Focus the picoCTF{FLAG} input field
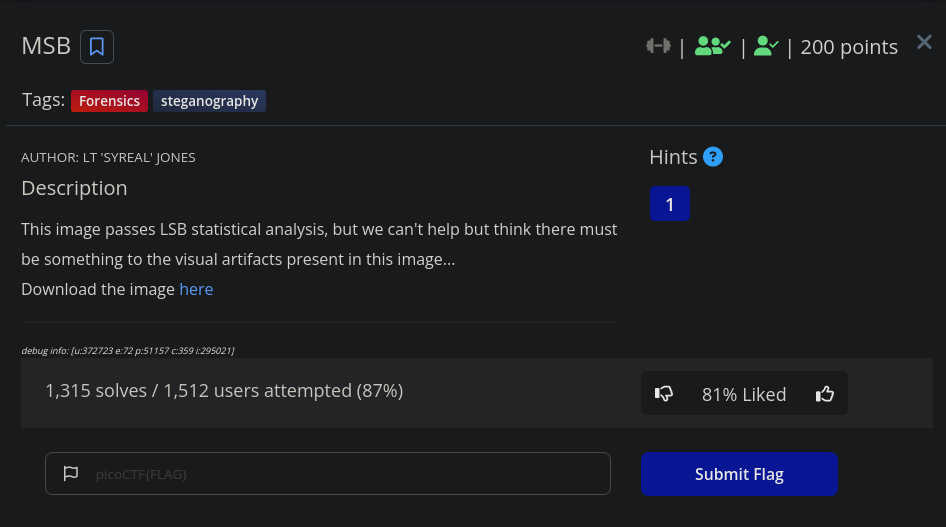Image resolution: width=946 pixels, height=527 pixels. pos(328,473)
